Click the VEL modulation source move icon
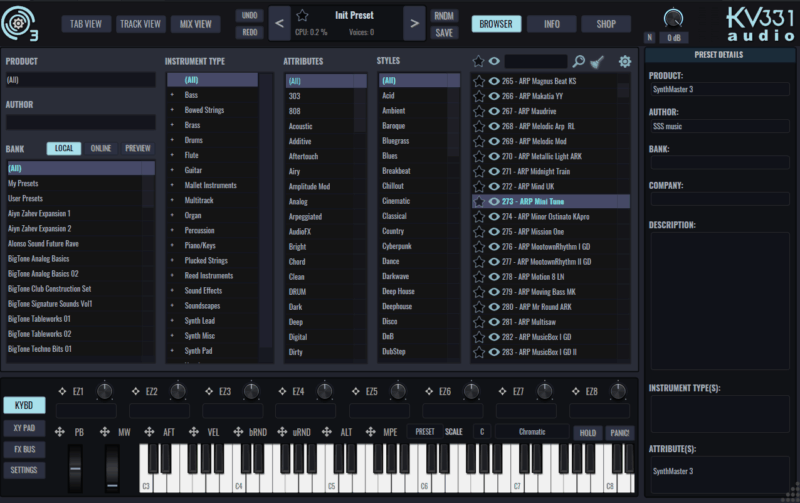 pos(194,432)
